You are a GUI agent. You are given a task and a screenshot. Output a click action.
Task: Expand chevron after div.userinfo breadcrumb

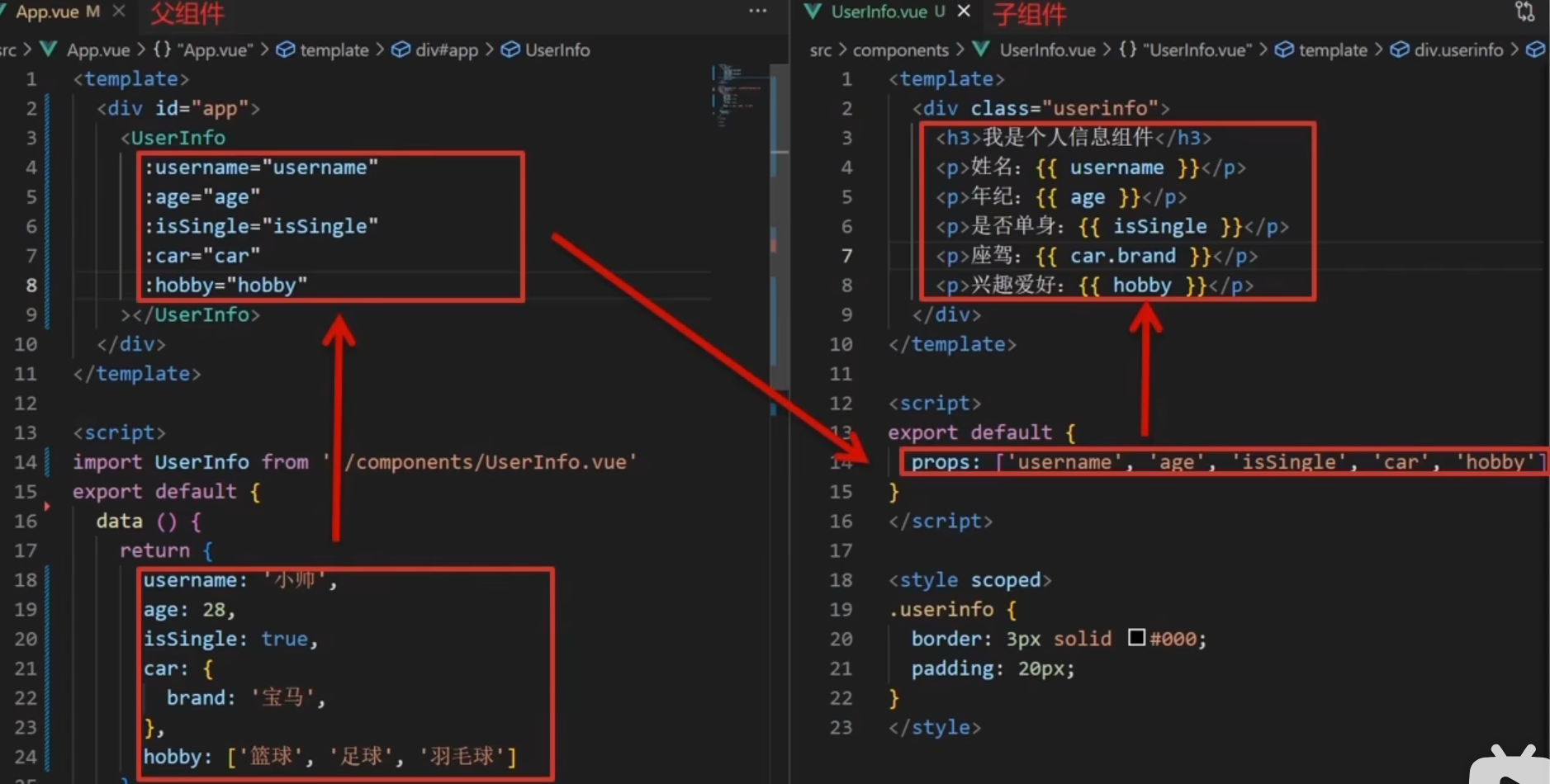point(1514,50)
